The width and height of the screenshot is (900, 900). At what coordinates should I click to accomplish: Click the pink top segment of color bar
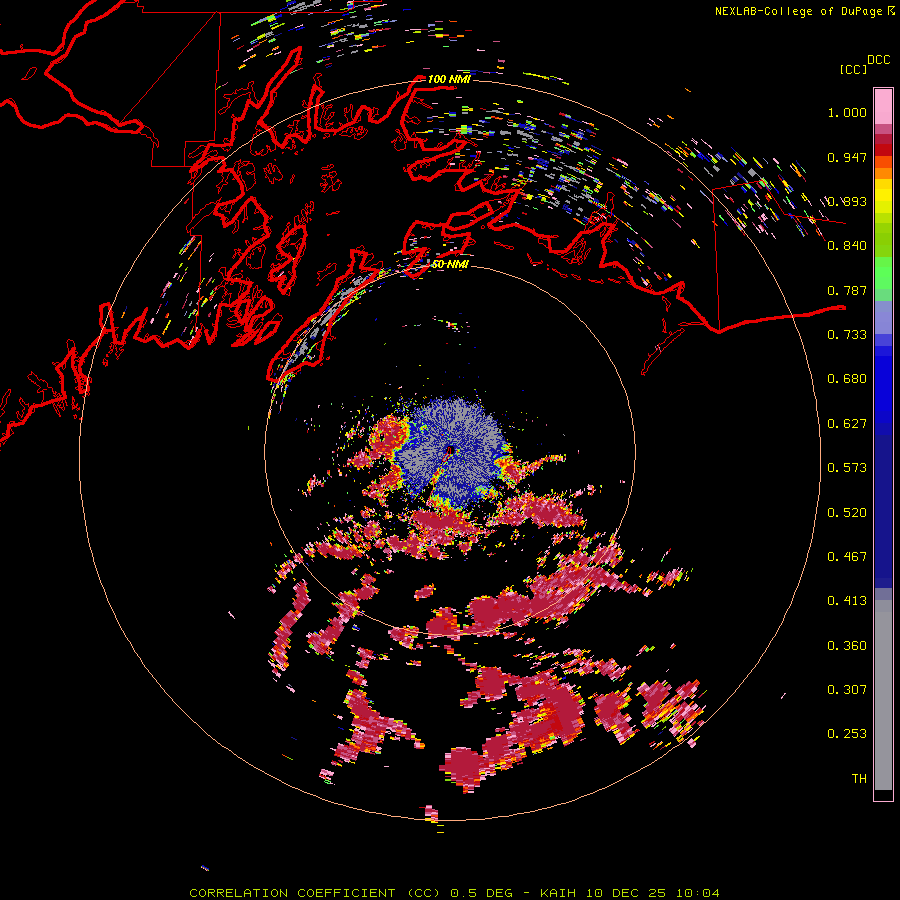tap(883, 107)
